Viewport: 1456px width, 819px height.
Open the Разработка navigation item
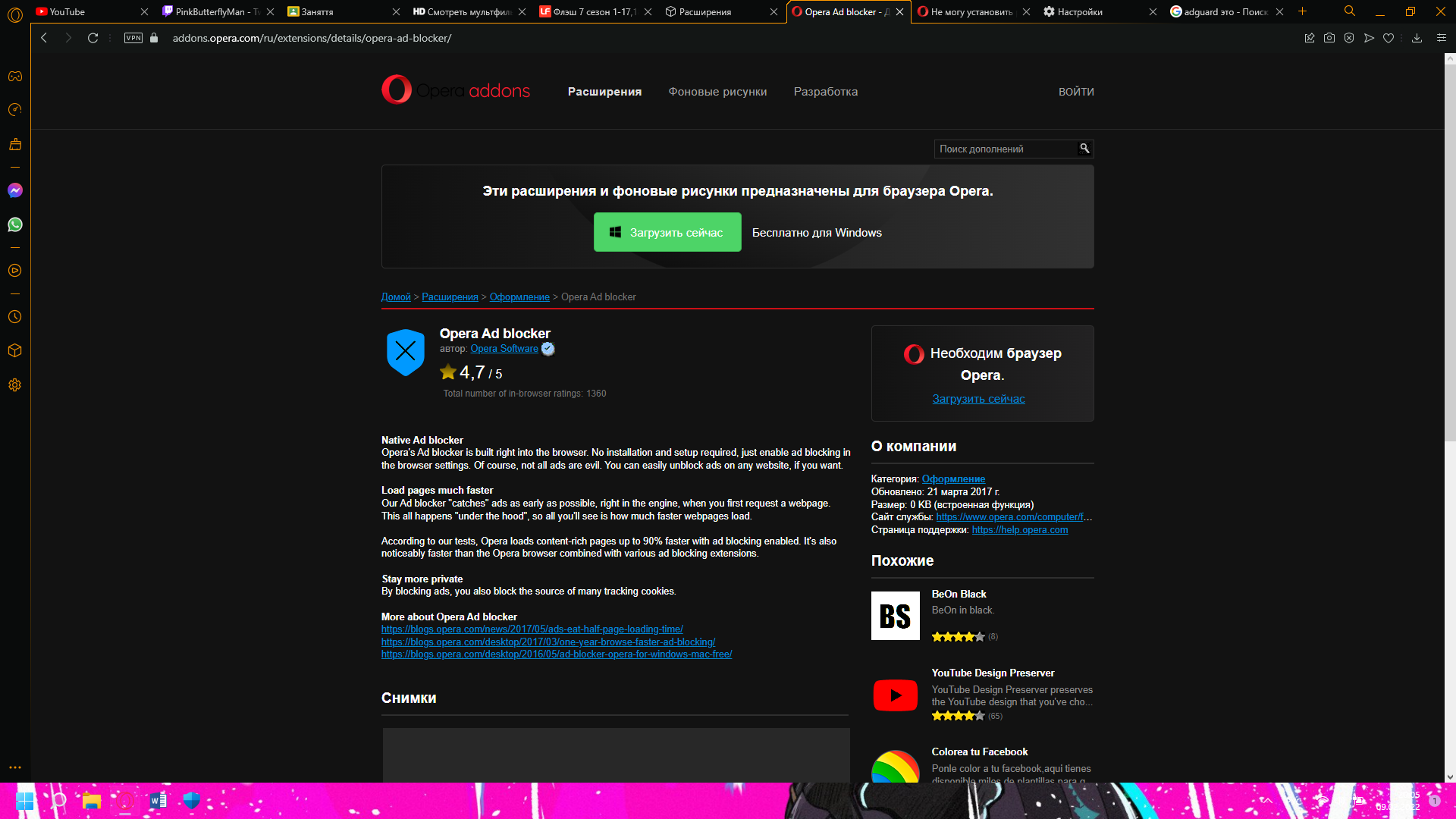(826, 92)
